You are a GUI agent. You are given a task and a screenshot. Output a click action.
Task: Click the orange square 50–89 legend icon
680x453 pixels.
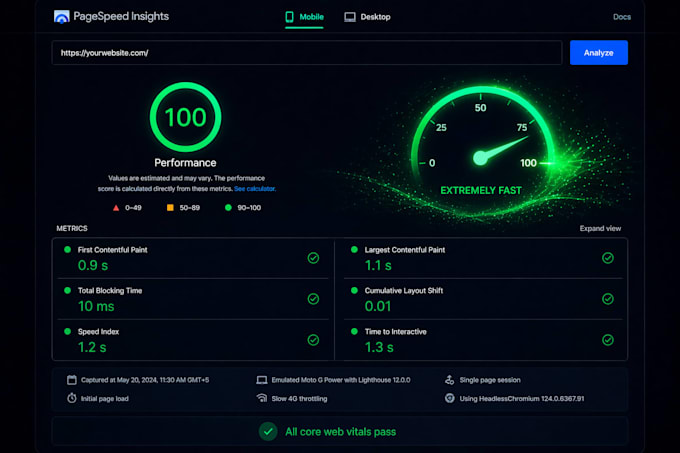pos(170,208)
